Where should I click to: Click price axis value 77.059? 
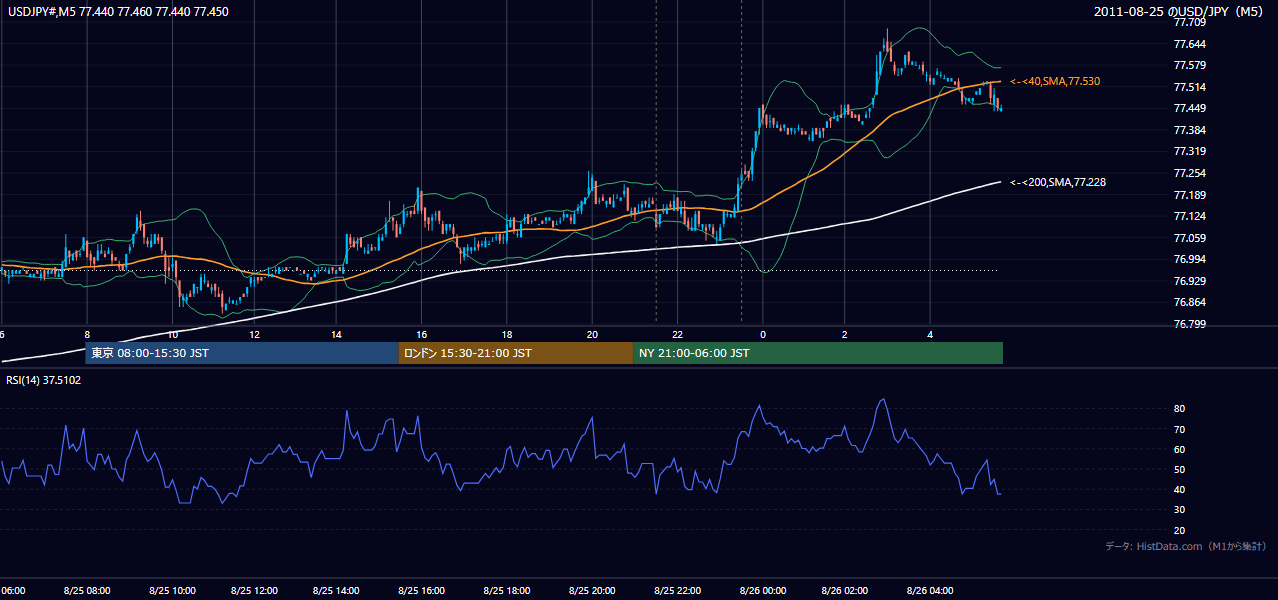coord(1188,238)
